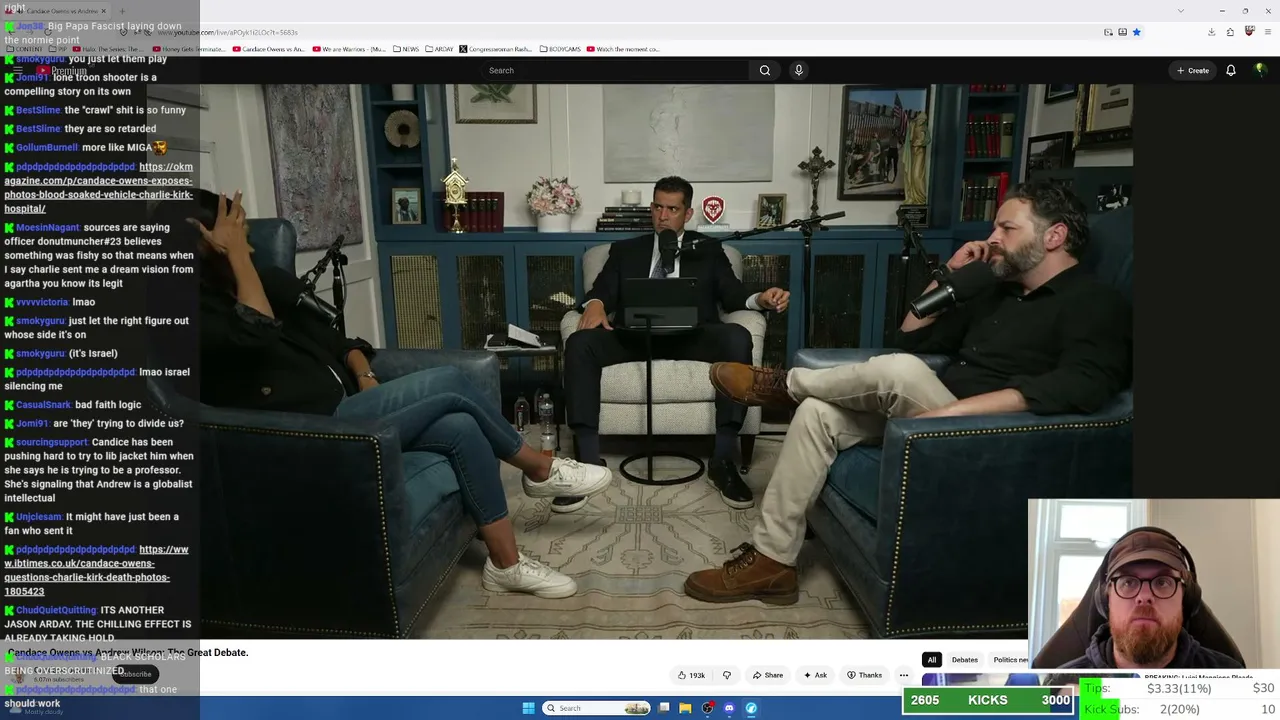Focus the YouTube search field

tap(615, 70)
